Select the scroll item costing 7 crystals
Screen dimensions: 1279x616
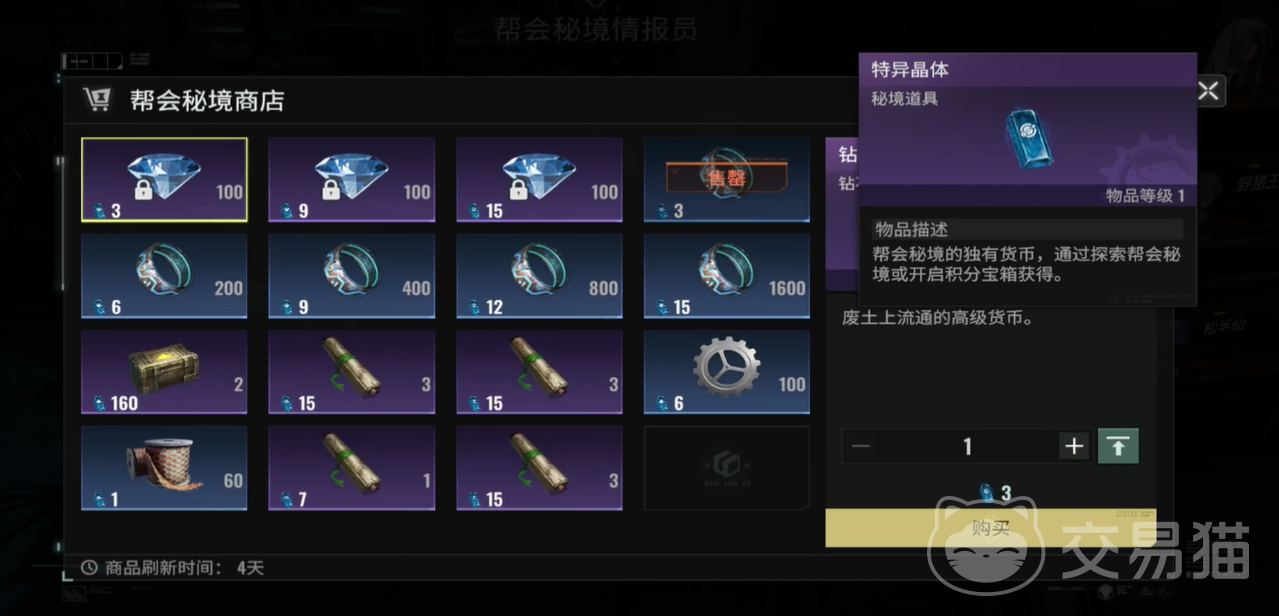click(352, 468)
